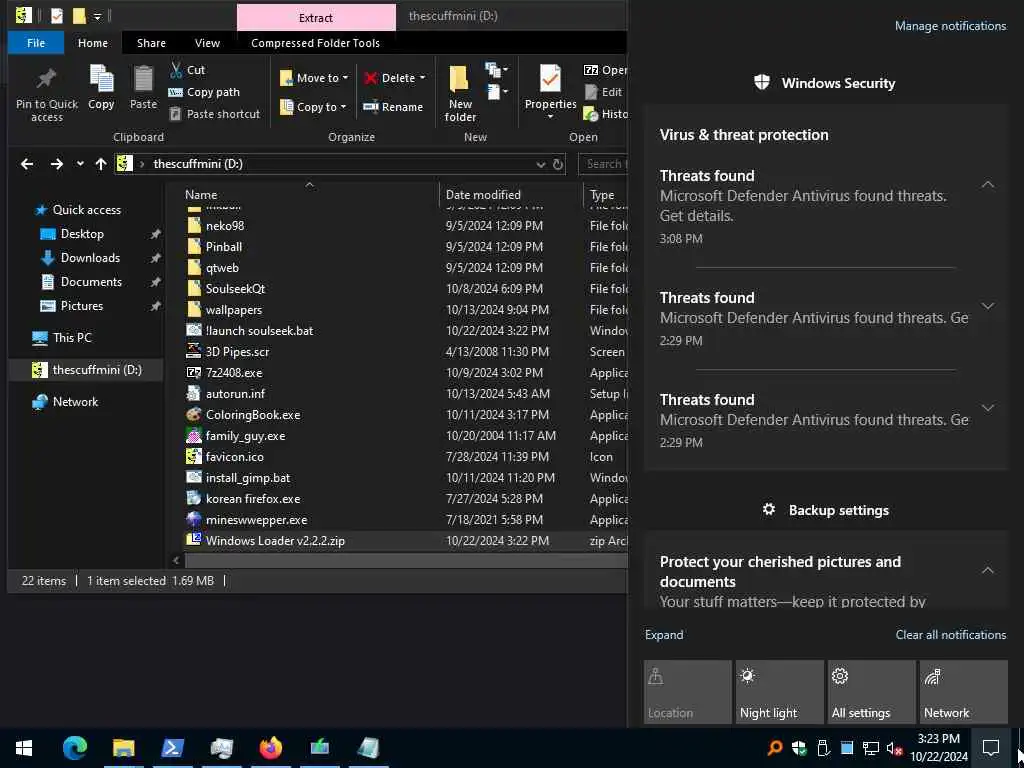Open Firefox from the taskbar
This screenshot has width=1024, height=768.
pyautogui.click(x=270, y=748)
